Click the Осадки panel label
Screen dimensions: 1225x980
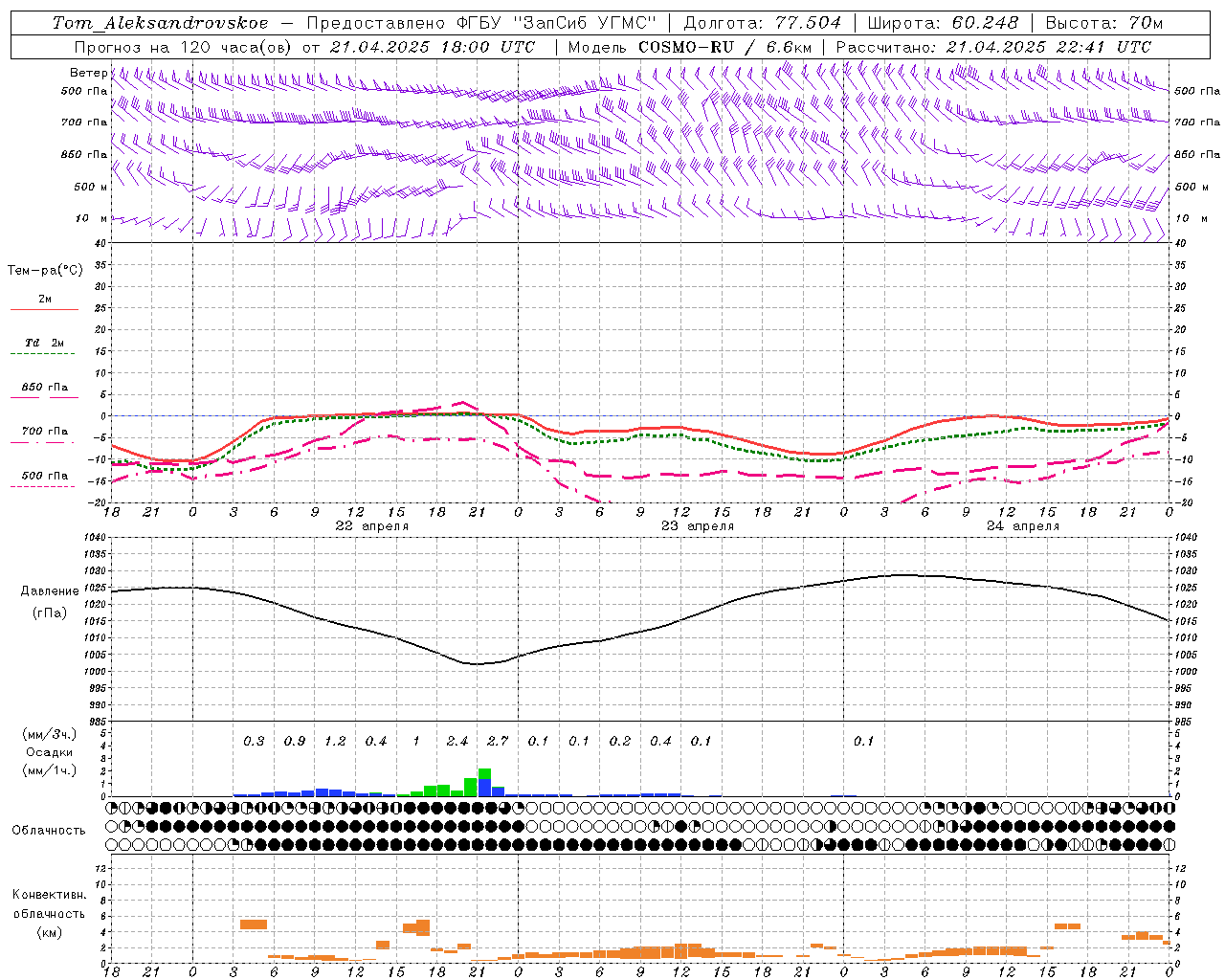pyautogui.click(x=49, y=752)
